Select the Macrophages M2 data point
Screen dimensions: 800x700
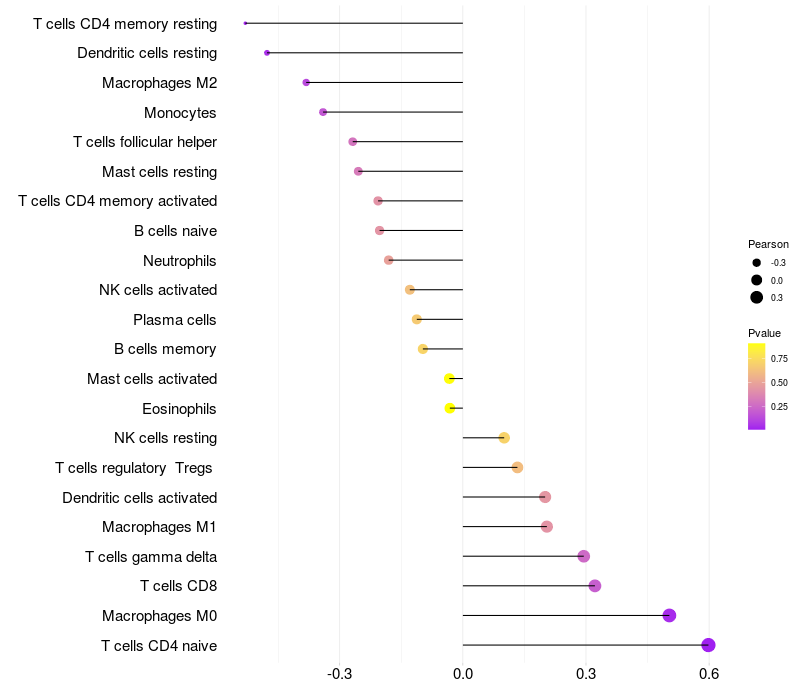click(306, 82)
